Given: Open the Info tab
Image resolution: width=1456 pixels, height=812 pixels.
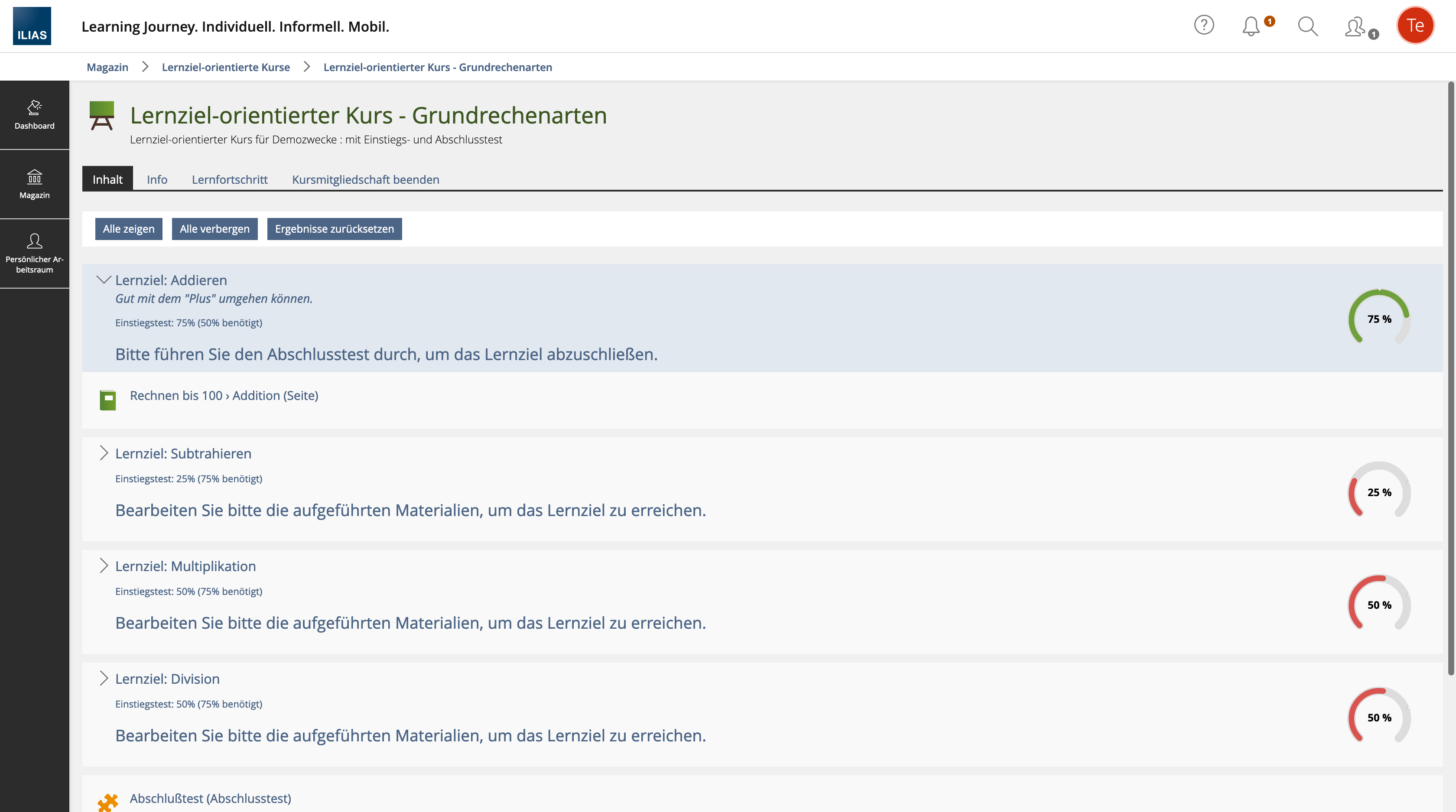Looking at the screenshot, I should (x=156, y=179).
